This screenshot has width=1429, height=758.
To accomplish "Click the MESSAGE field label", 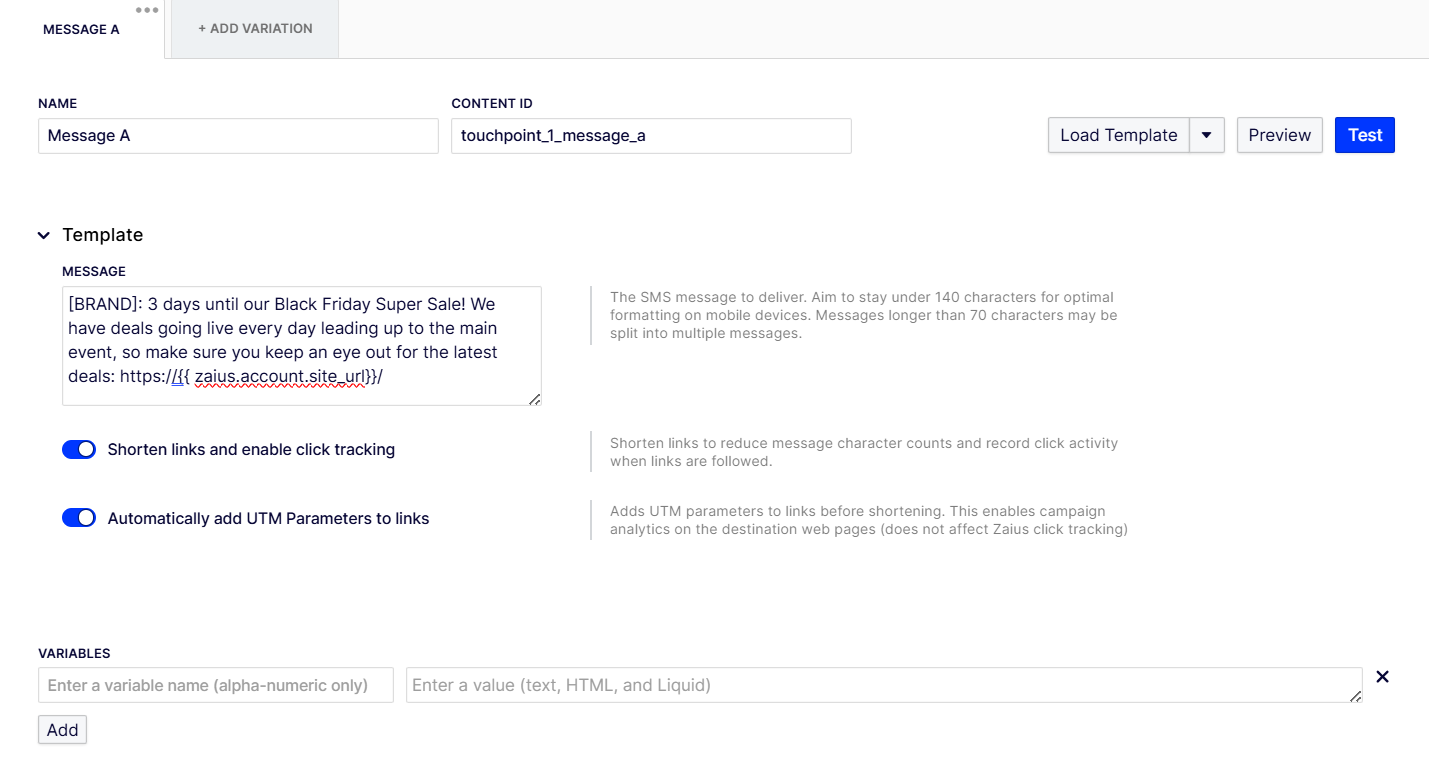I will (x=94, y=271).
